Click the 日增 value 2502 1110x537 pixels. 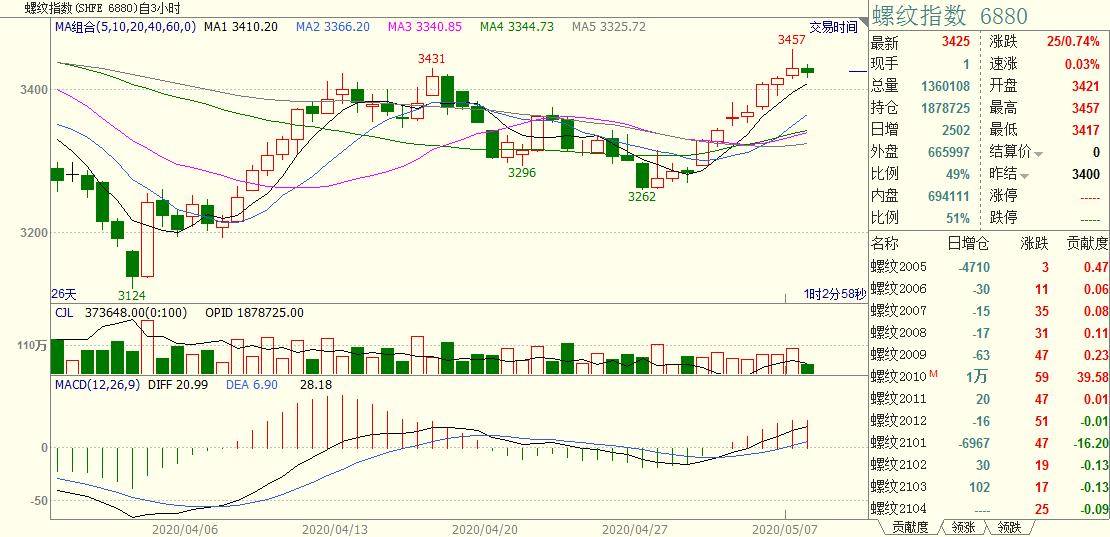[x=956, y=130]
